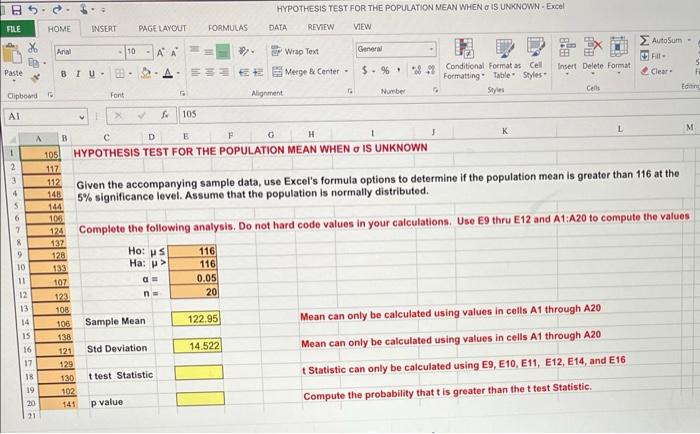700x434 pixels.
Task: Click the Accounting dollar format icon
Action: tap(365, 70)
